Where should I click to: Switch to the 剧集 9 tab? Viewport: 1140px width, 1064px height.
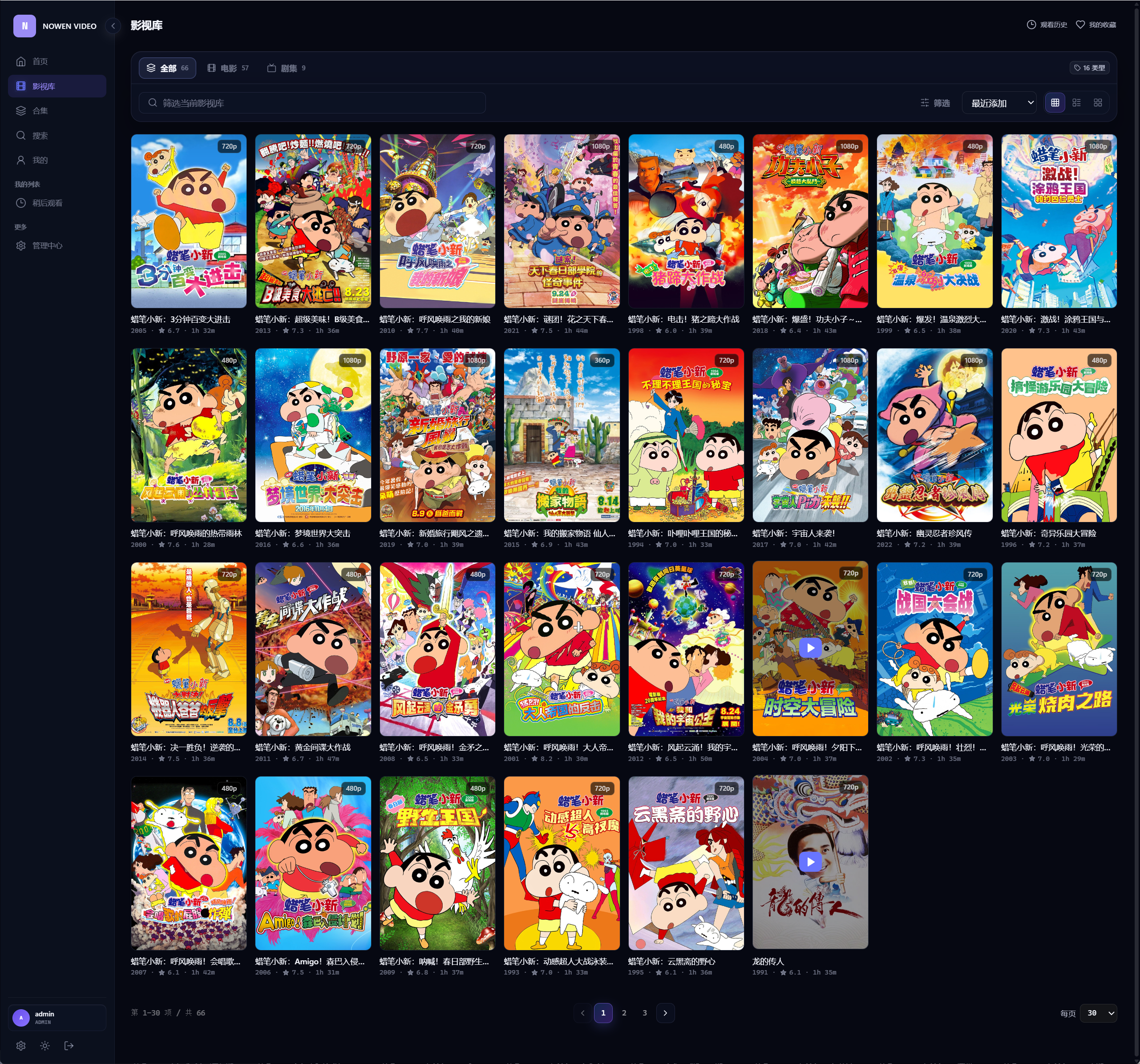pyautogui.click(x=286, y=68)
